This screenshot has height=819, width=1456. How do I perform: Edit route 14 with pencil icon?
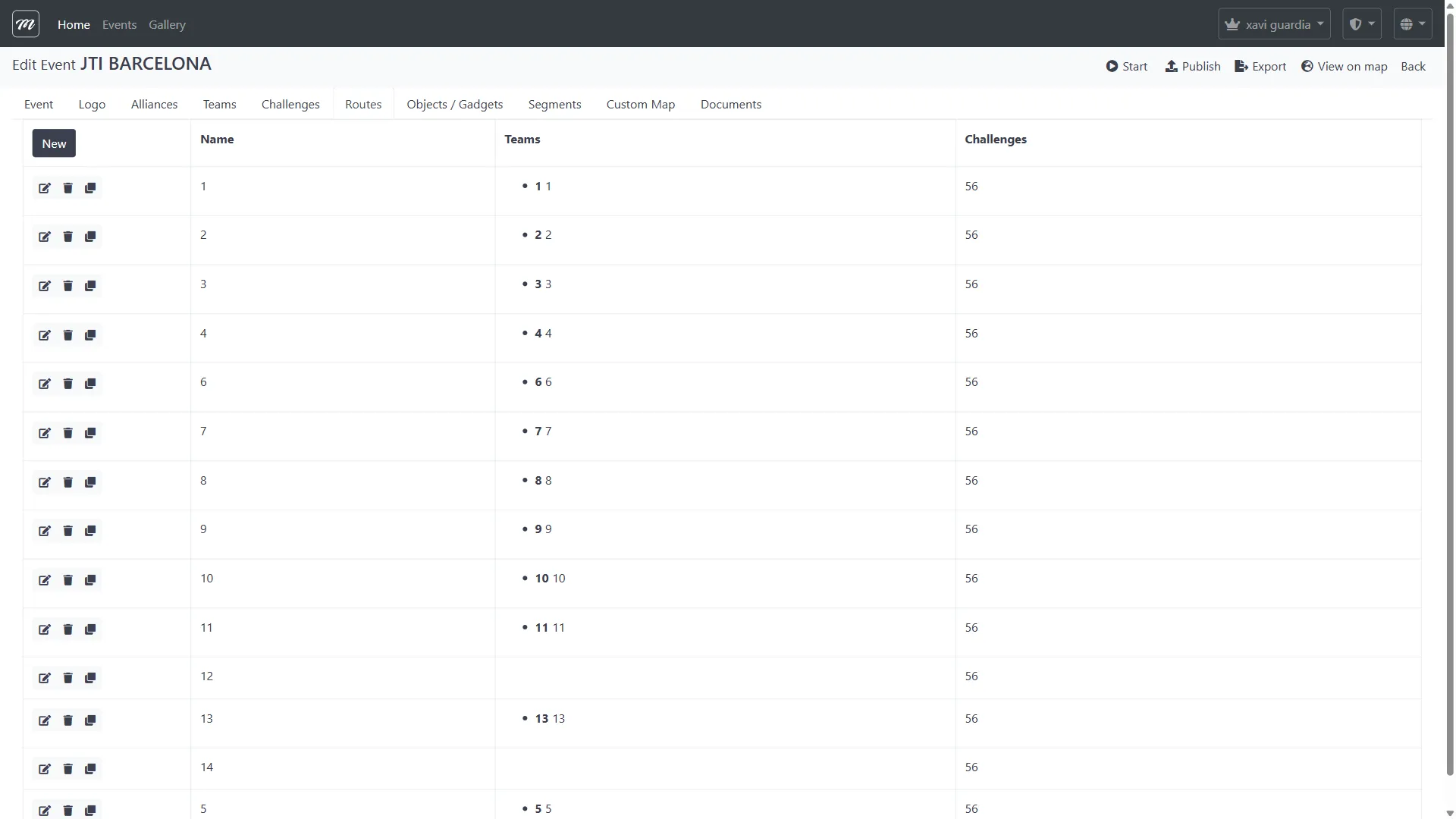(x=45, y=769)
